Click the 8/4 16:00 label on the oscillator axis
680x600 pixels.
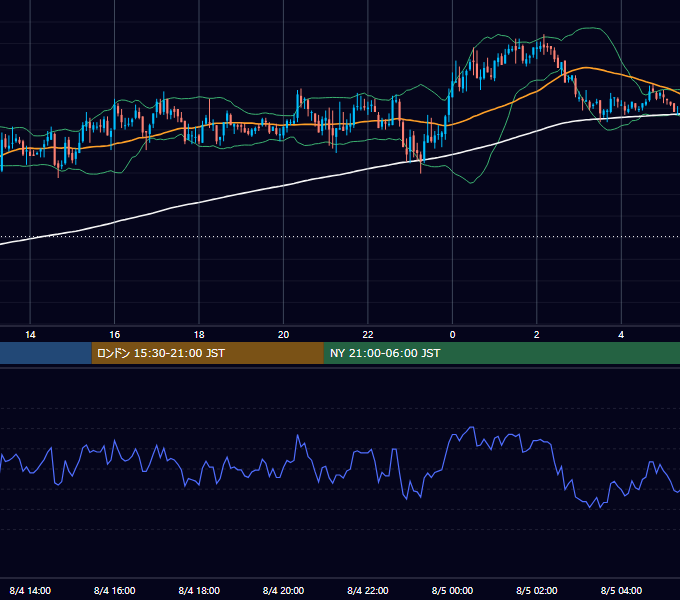point(114,590)
